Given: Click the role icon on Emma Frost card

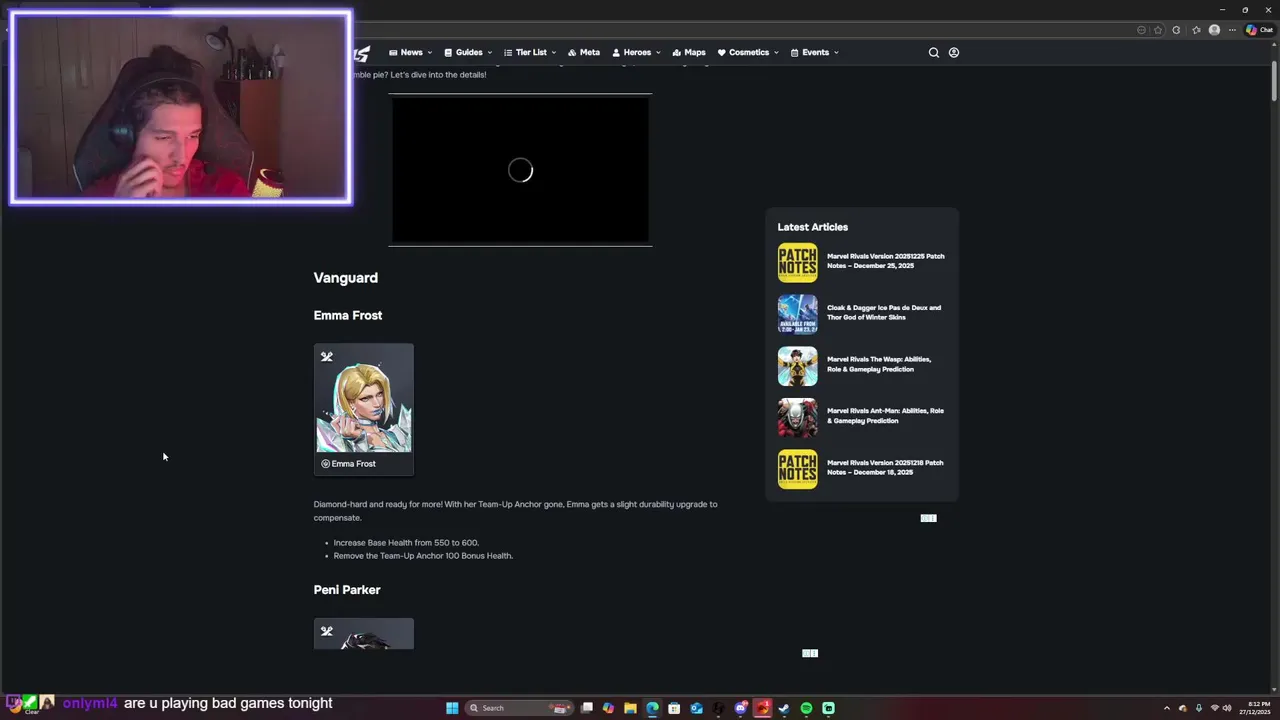Looking at the screenshot, I should point(326,357).
